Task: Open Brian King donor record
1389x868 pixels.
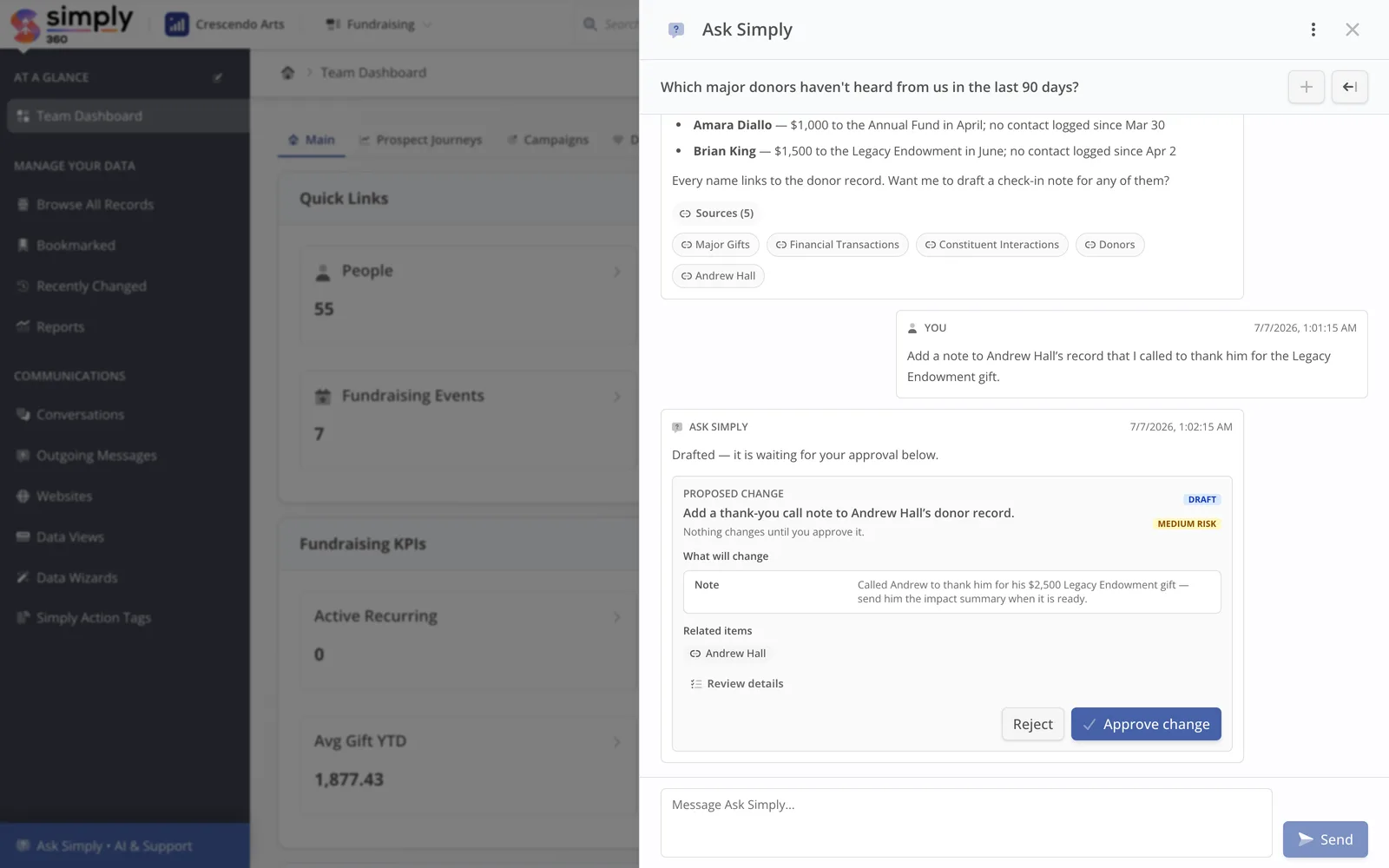Action: (724, 151)
